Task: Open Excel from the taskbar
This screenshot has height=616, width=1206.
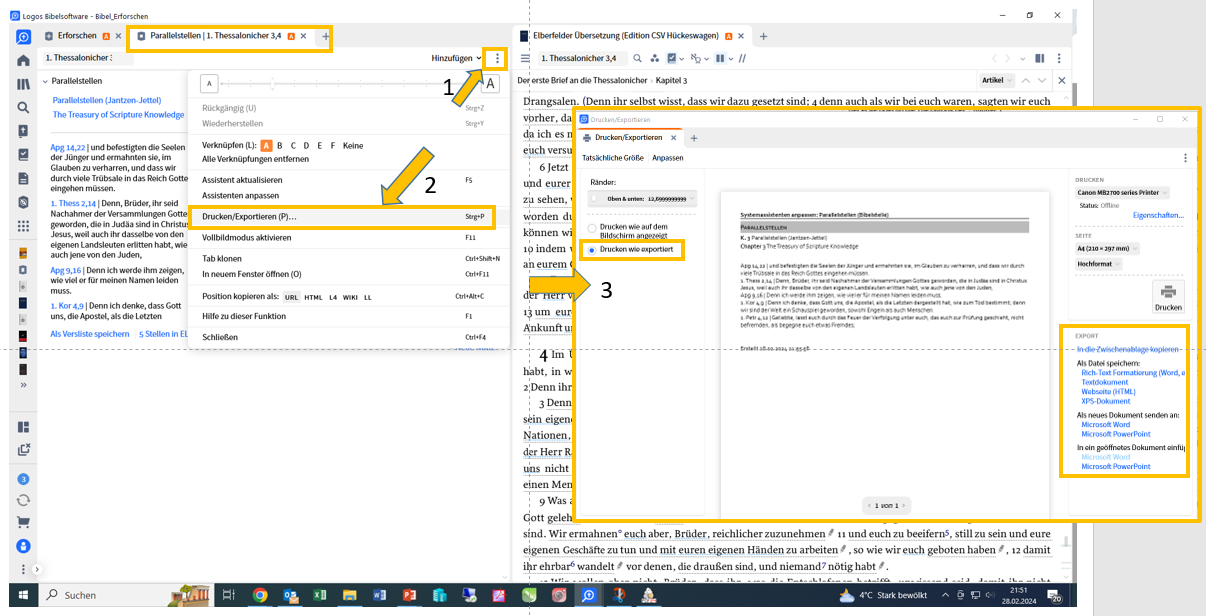Action: 321,595
